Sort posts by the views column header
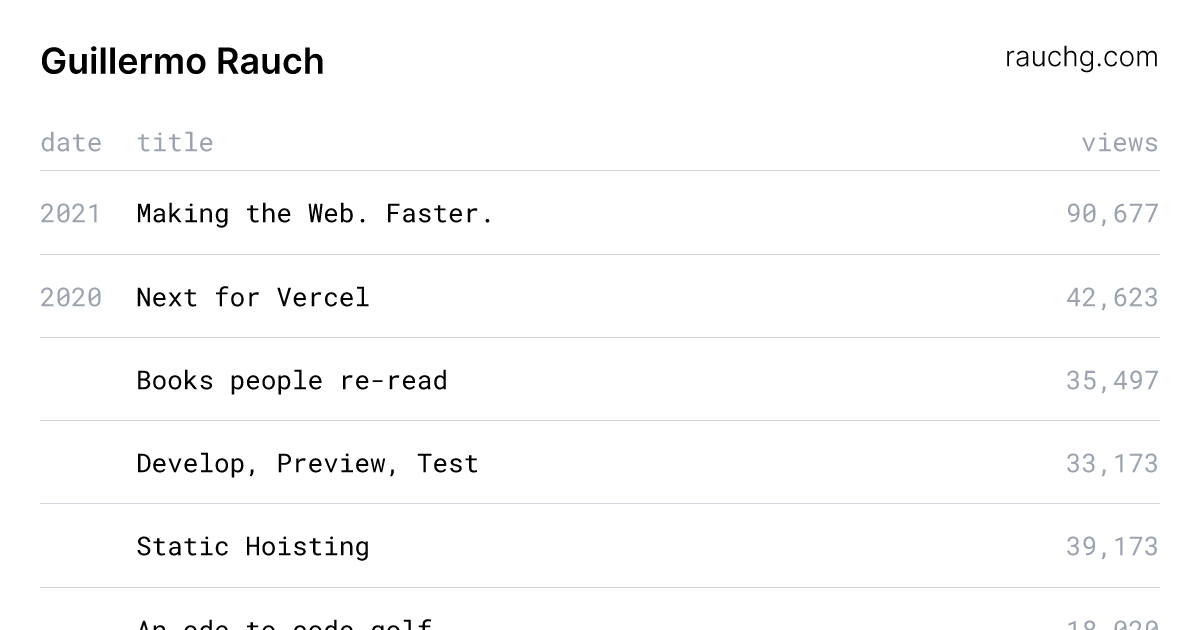 coord(1119,143)
